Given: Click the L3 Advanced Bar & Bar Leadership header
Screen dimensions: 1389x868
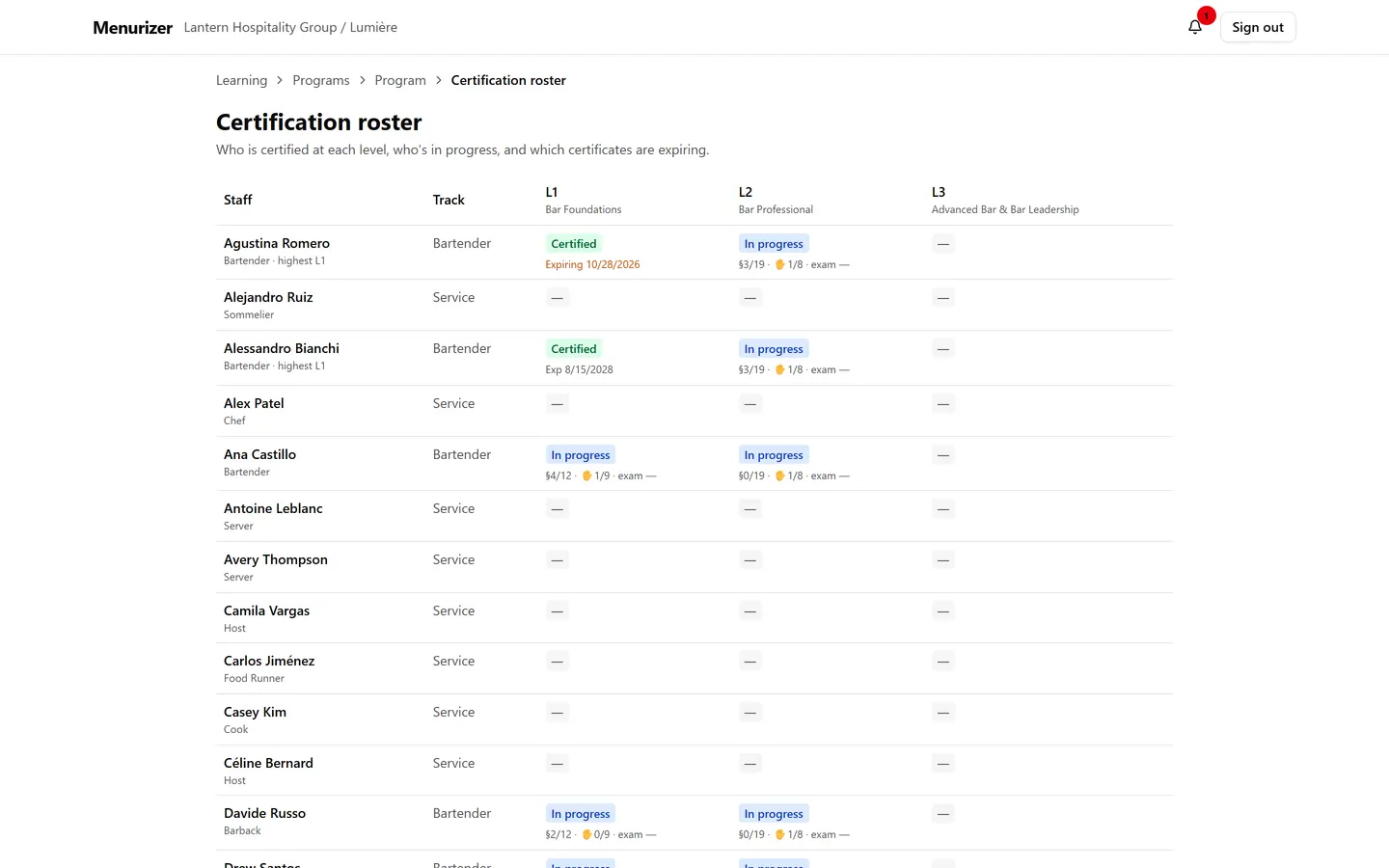Looking at the screenshot, I should point(1005,200).
